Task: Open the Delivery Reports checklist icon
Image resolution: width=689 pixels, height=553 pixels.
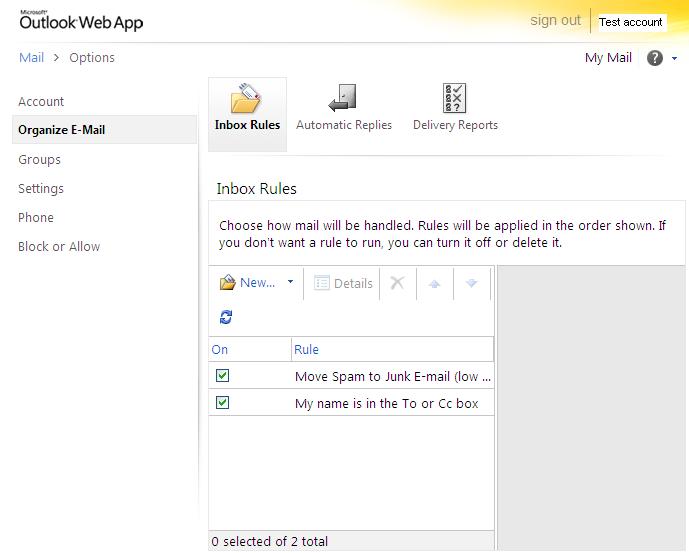Action: (455, 99)
